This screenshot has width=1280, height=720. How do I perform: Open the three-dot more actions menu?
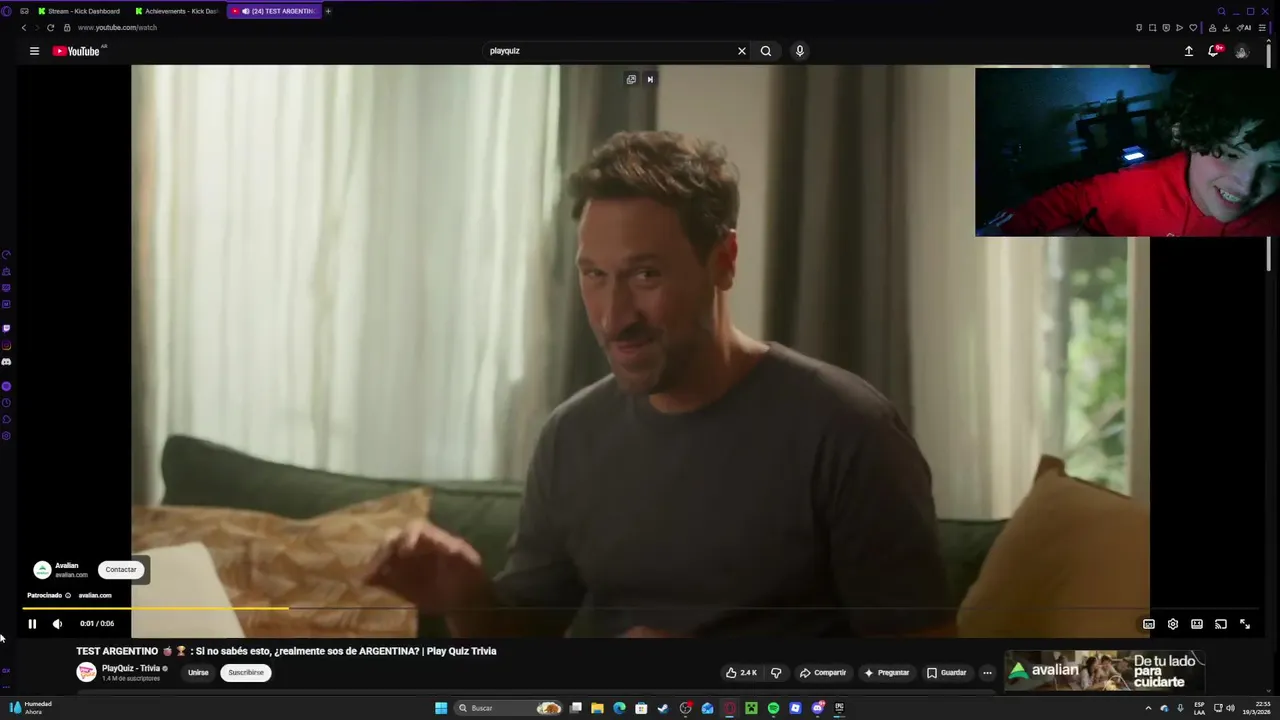987,673
